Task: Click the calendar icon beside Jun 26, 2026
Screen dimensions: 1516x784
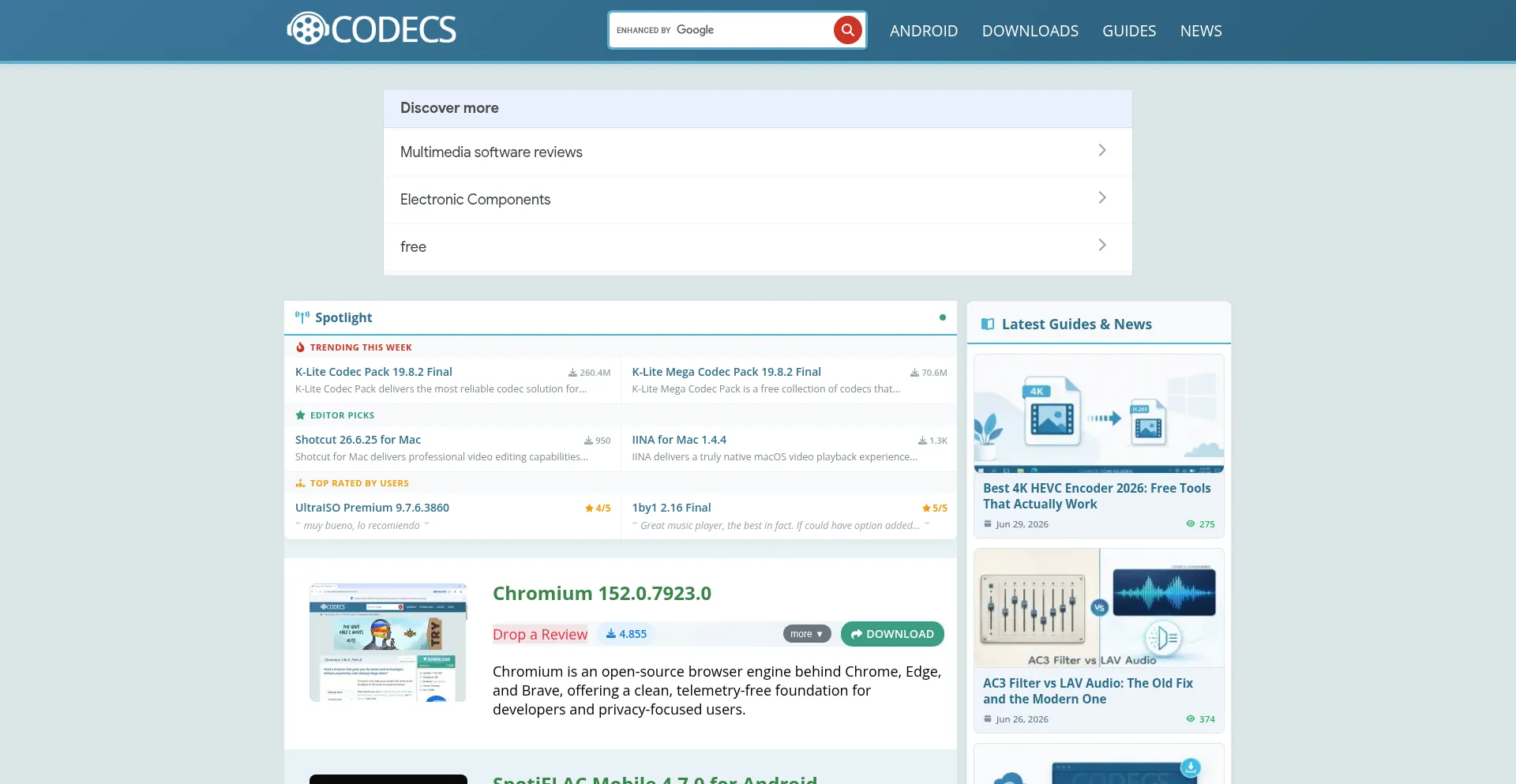Action: coord(988,718)
